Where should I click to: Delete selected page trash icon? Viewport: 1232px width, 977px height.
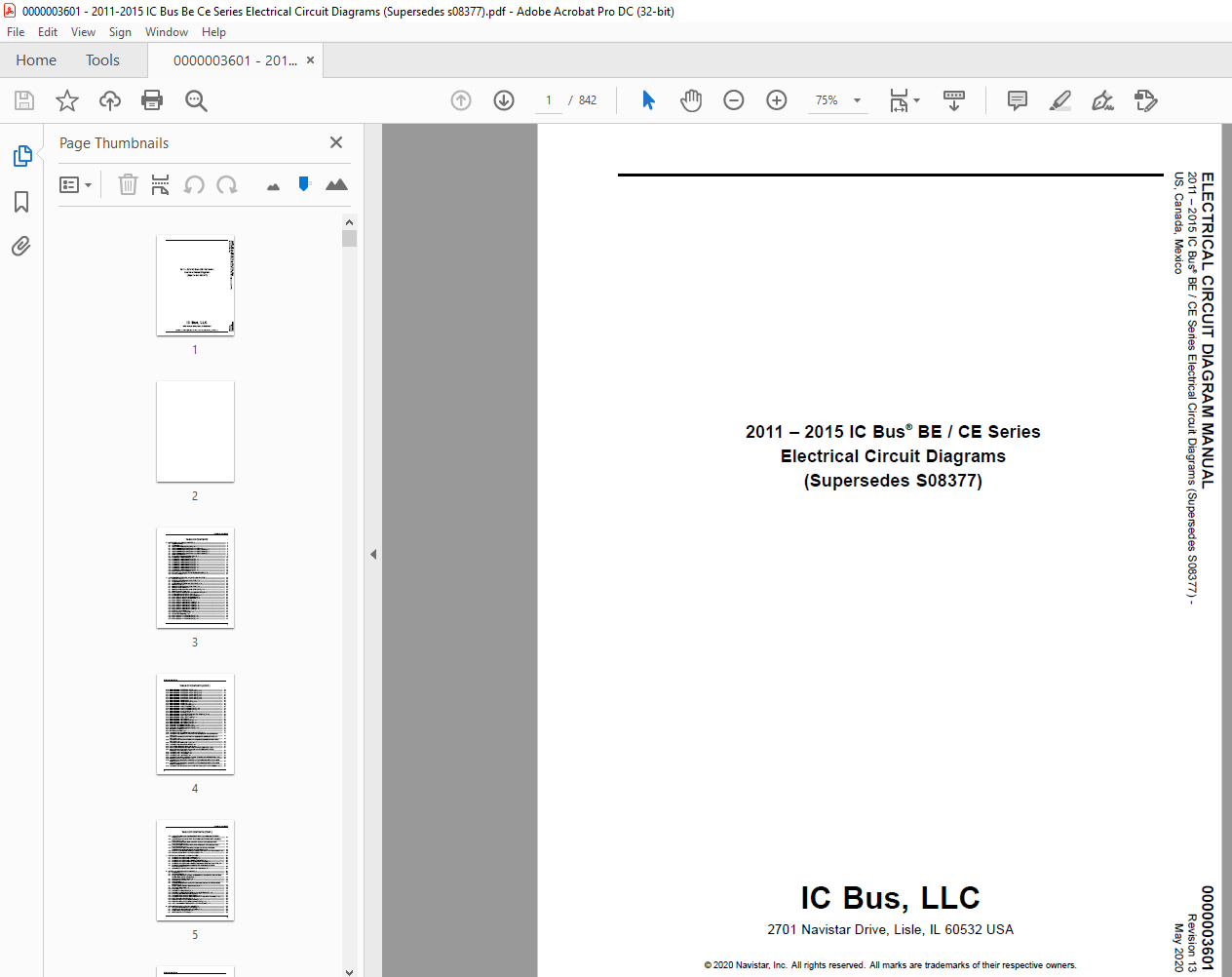(x=128, y=184)
